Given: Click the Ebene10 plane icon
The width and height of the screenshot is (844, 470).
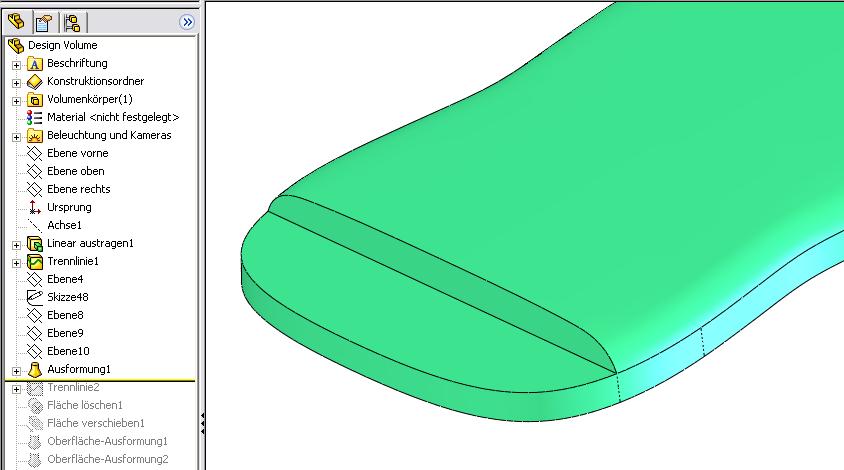Looking at the screenshot, I should [34, 352].
